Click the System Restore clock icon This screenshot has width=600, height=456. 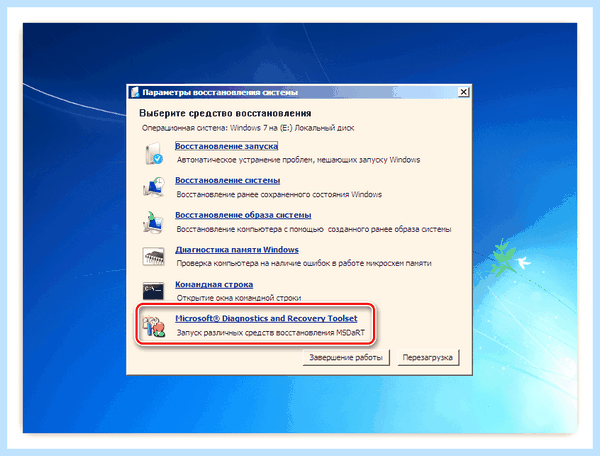[154, 187]
